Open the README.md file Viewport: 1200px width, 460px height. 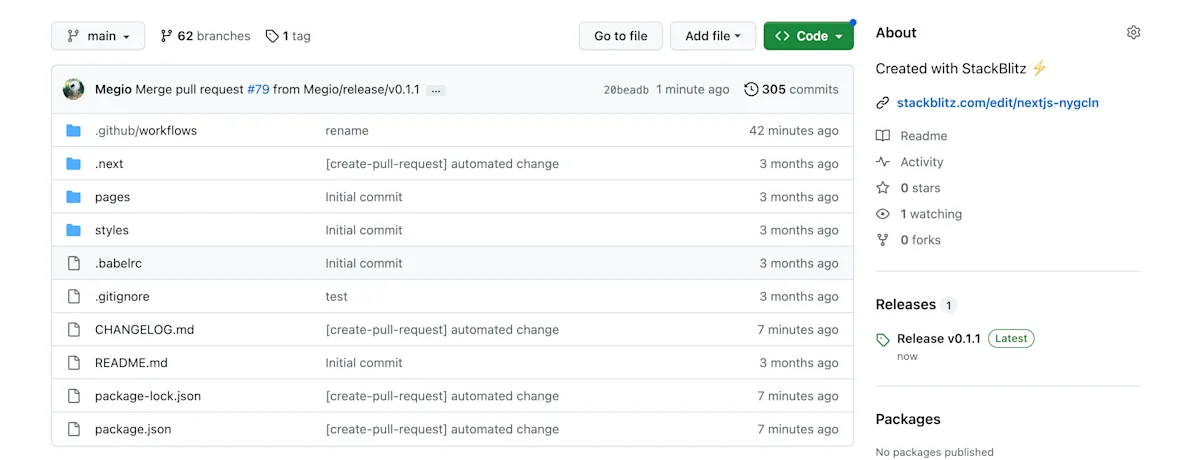(131, 363)
